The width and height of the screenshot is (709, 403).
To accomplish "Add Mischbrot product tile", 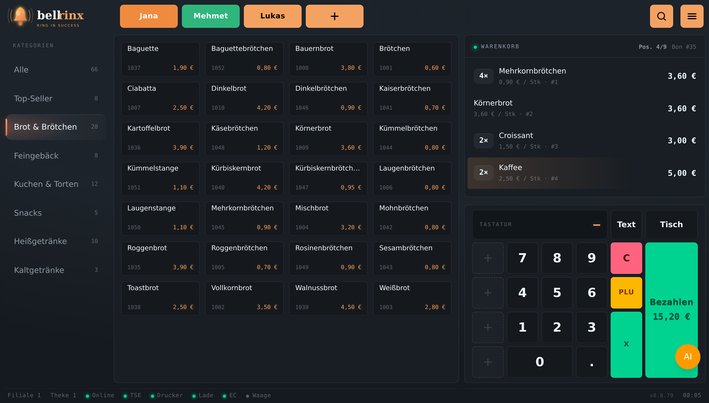I will pos(329,218).
